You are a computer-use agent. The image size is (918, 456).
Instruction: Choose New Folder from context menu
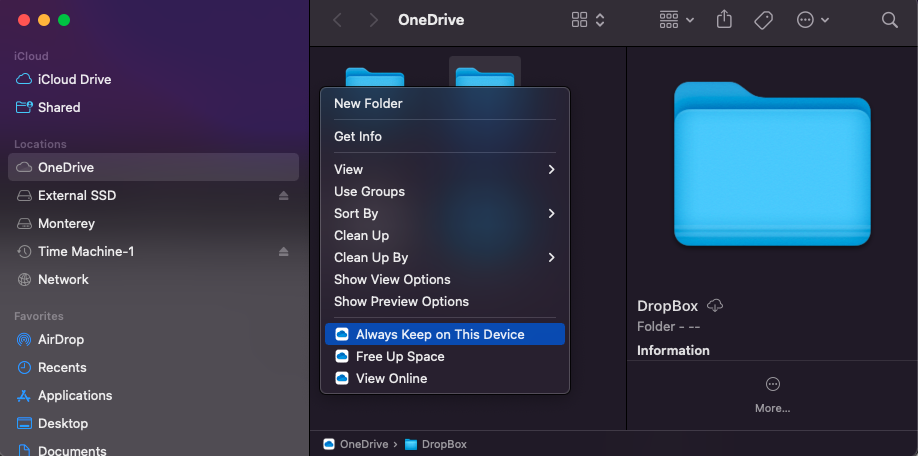(x=368, y=103)
